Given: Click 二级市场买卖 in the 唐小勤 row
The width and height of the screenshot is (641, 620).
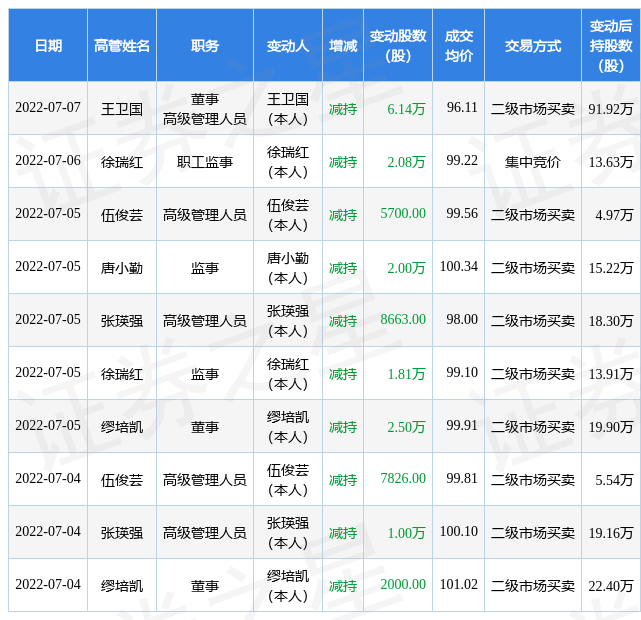Looking at the screenshot, I should tap(533, 268).
